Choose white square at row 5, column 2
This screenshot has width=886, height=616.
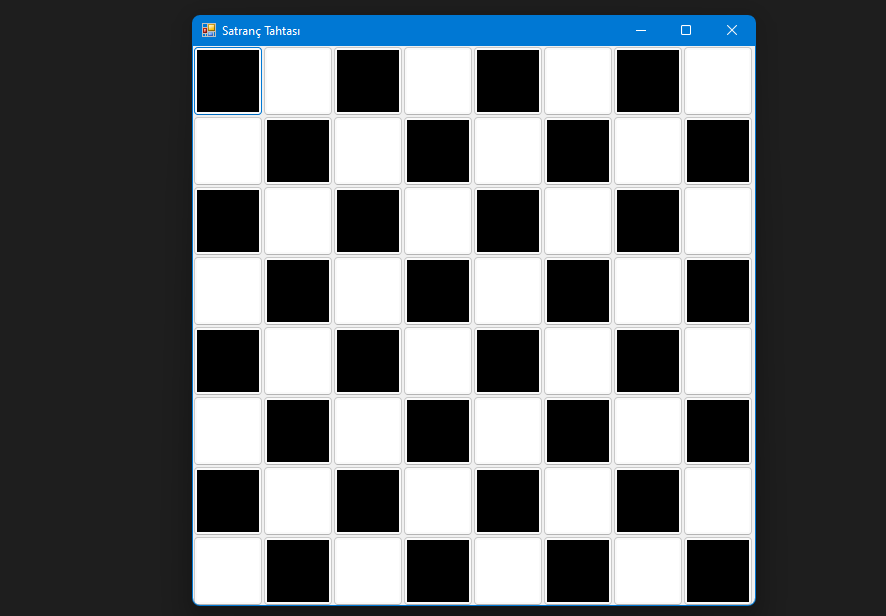(x=298, y=361)
